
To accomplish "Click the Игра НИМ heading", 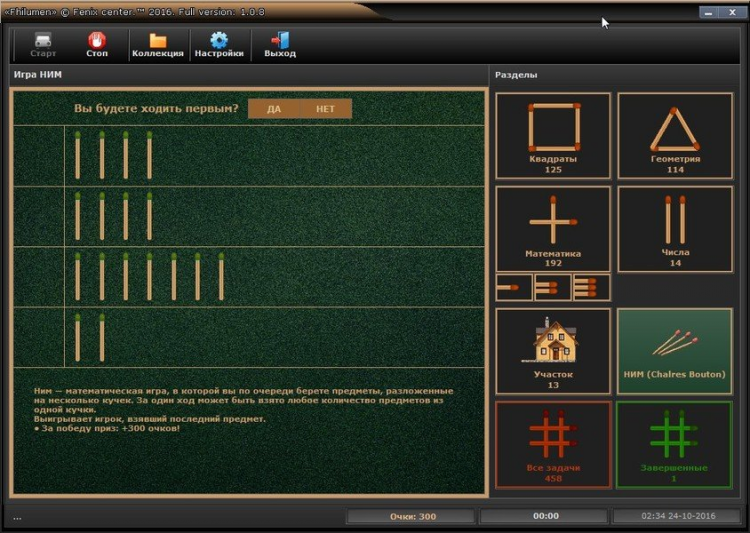I will (x=38, y=75).
